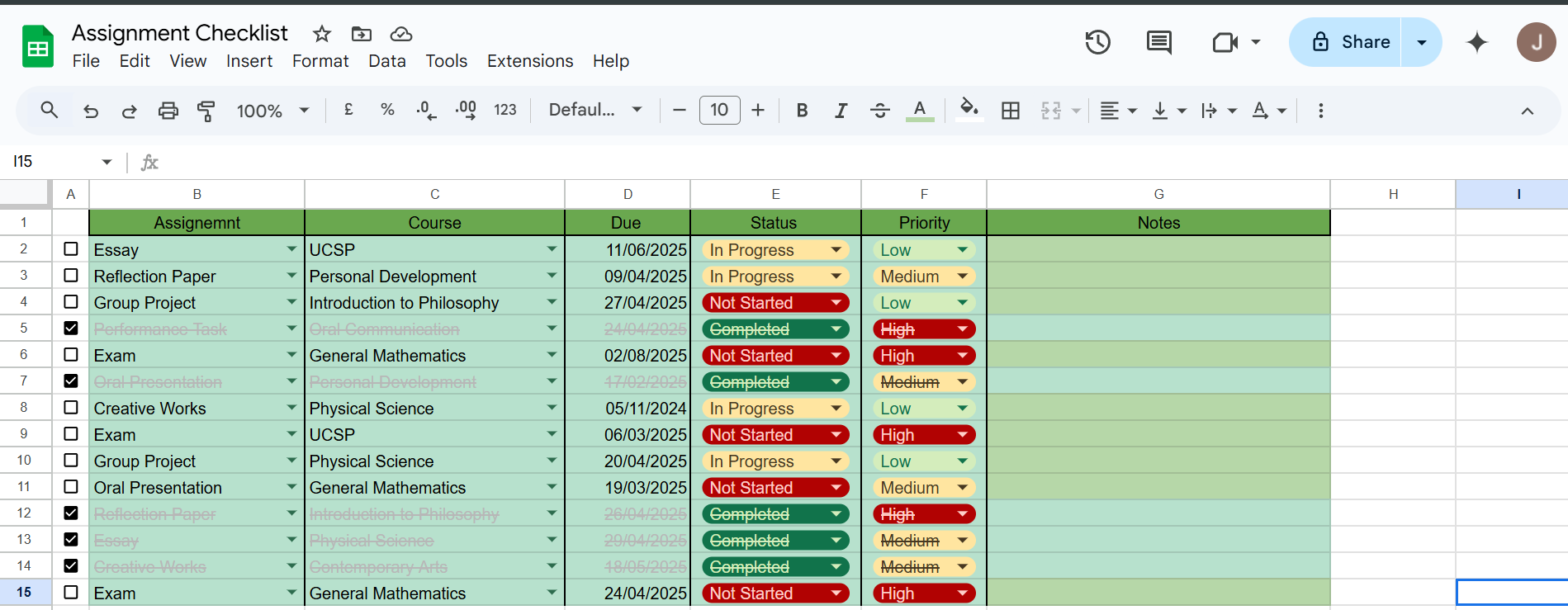
Task: Star the Assignment Checklist document
Action: point(322,34)
